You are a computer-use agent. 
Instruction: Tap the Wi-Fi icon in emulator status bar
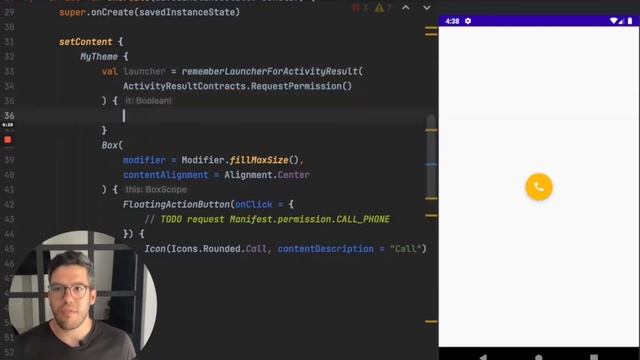[613, 21]
